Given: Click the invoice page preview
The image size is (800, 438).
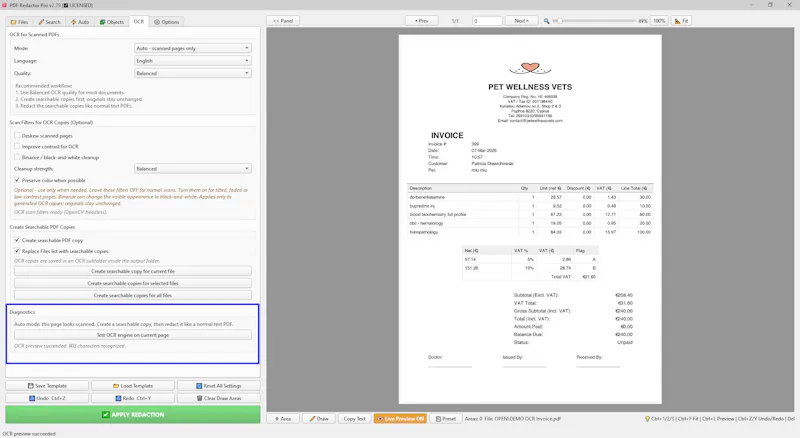Looking at the screenshot, I should tap(530, 220).
